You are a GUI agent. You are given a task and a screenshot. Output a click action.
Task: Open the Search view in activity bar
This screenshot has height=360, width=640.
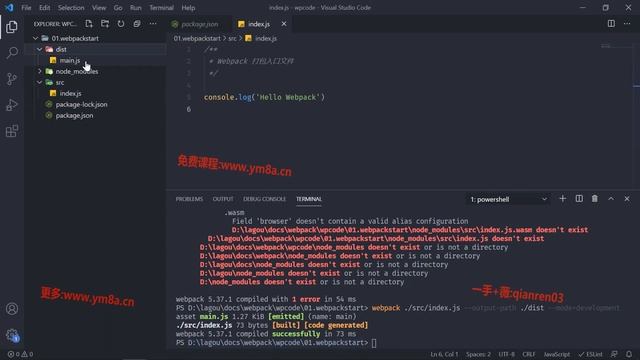pyautogui.click(x=12, y=53)
